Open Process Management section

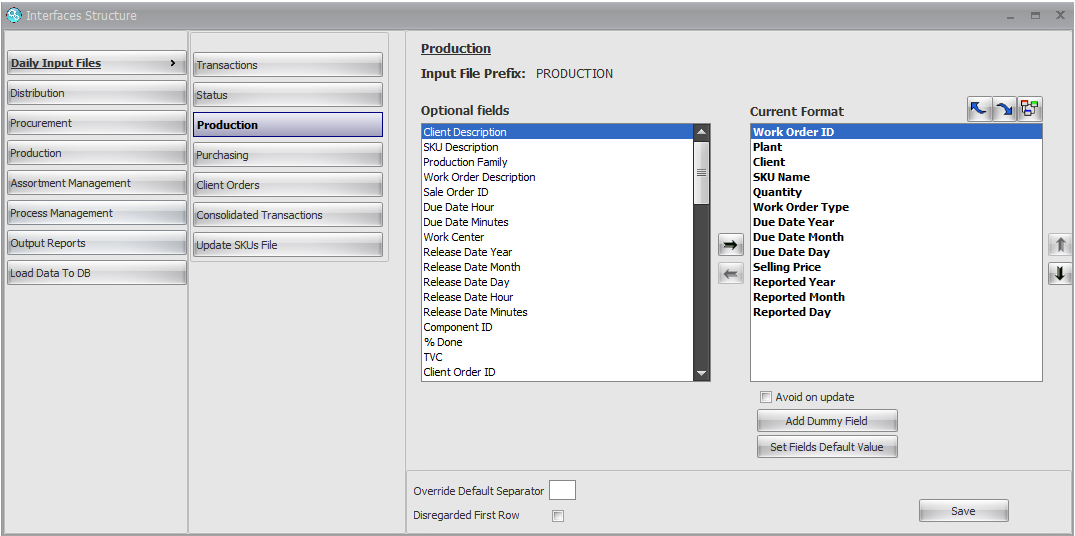[x=97, y=213]
